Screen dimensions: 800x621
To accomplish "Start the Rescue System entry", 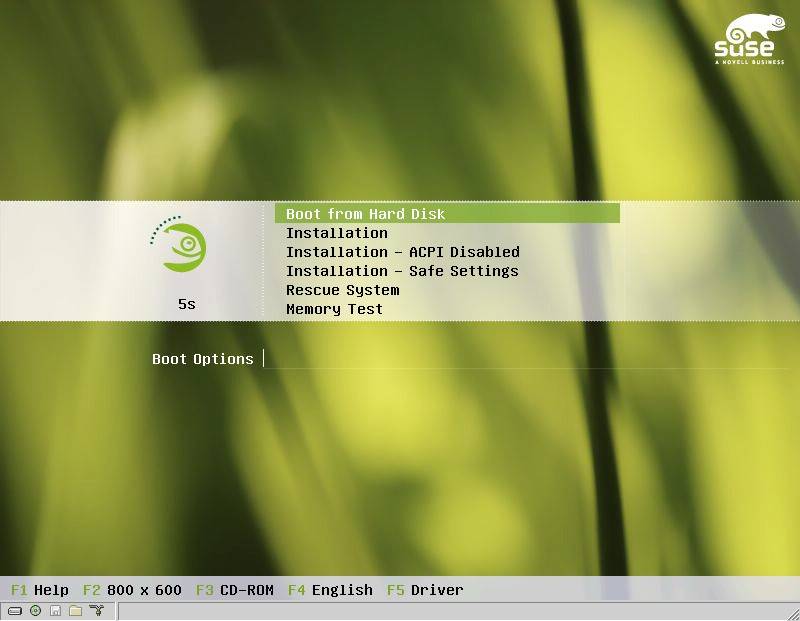I will click(342, 290).
